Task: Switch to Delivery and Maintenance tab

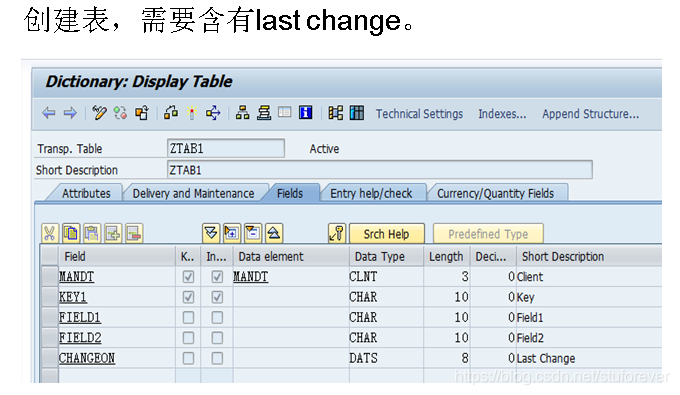Action: (x=193, y=193)
